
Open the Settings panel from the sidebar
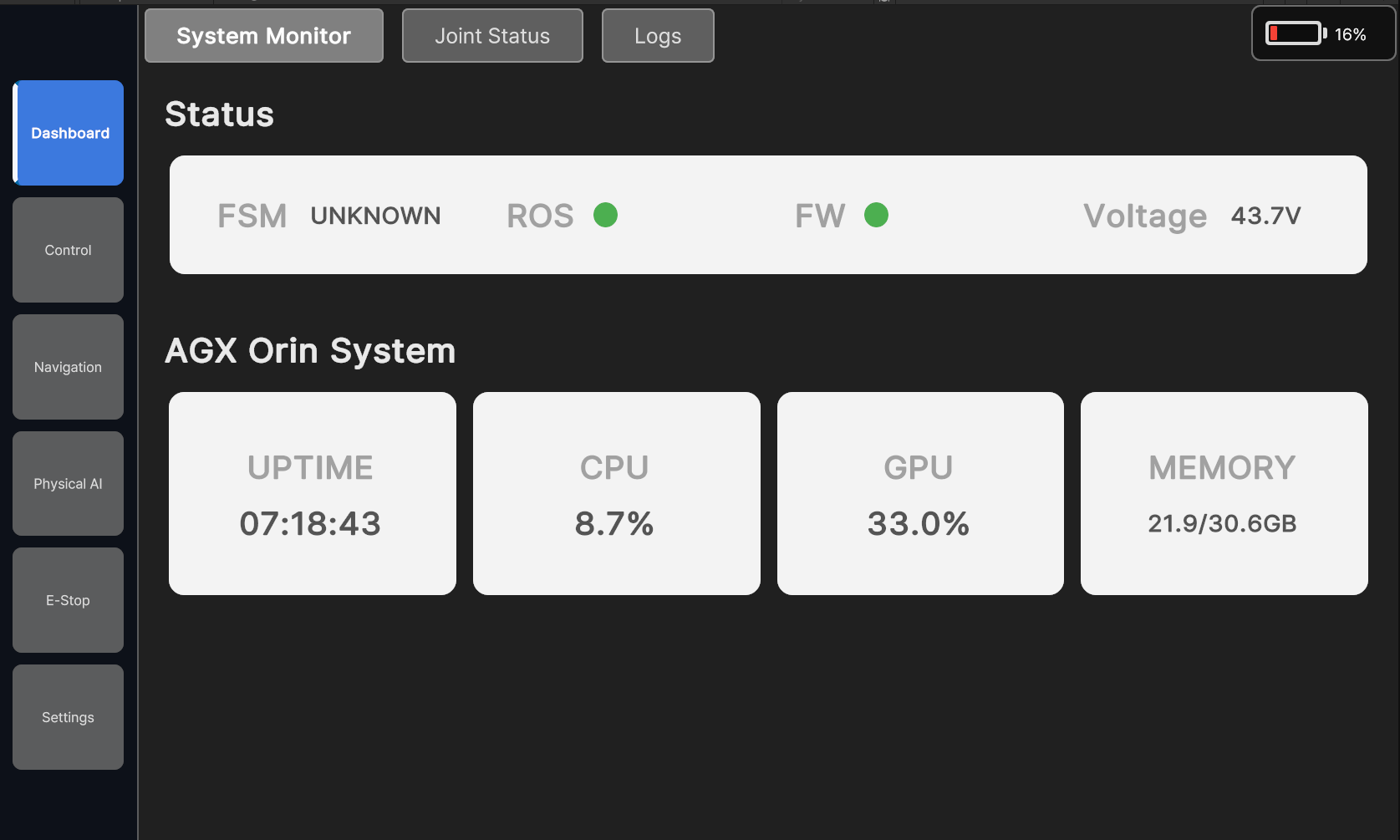pos(68,716)
